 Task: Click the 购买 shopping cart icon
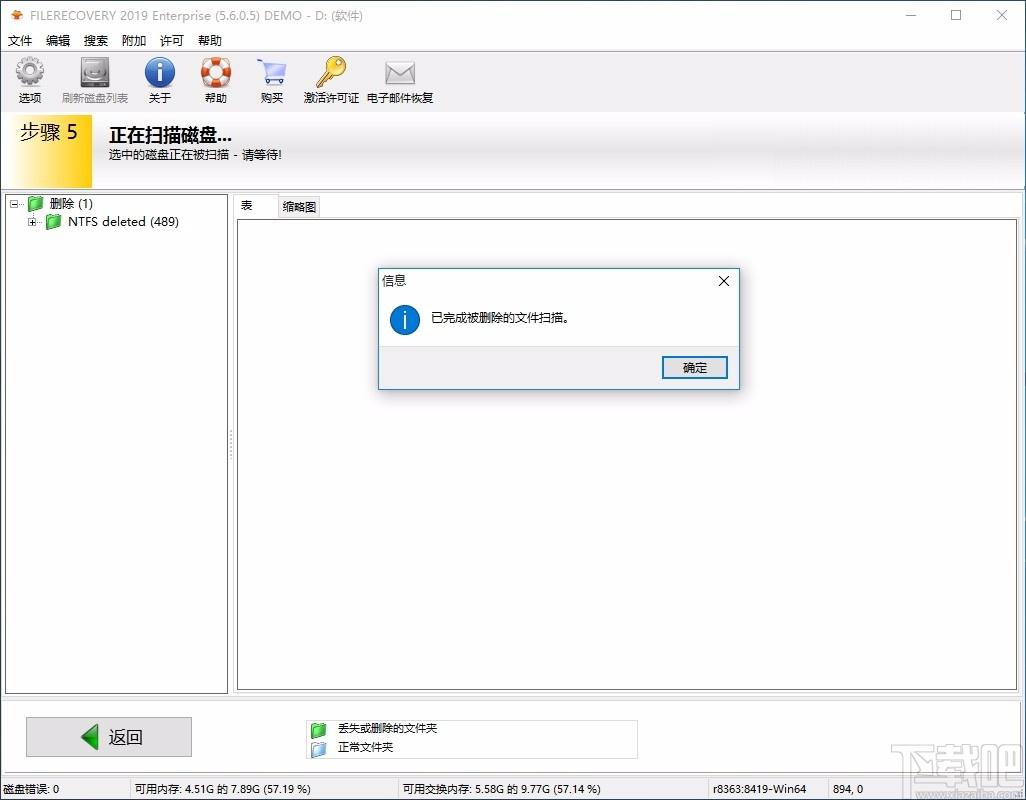coord(272,72)
